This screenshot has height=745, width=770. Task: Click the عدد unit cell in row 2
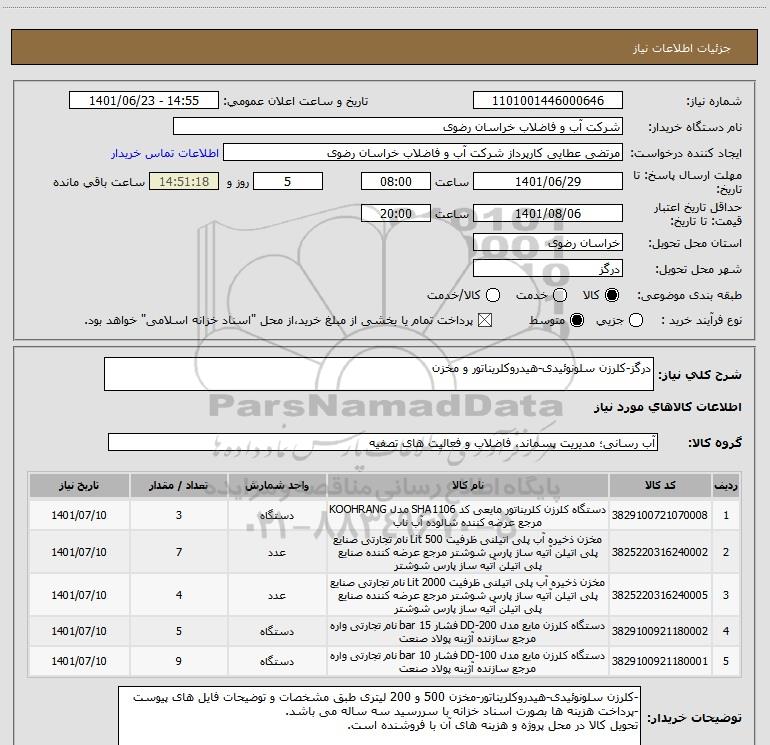277,552
